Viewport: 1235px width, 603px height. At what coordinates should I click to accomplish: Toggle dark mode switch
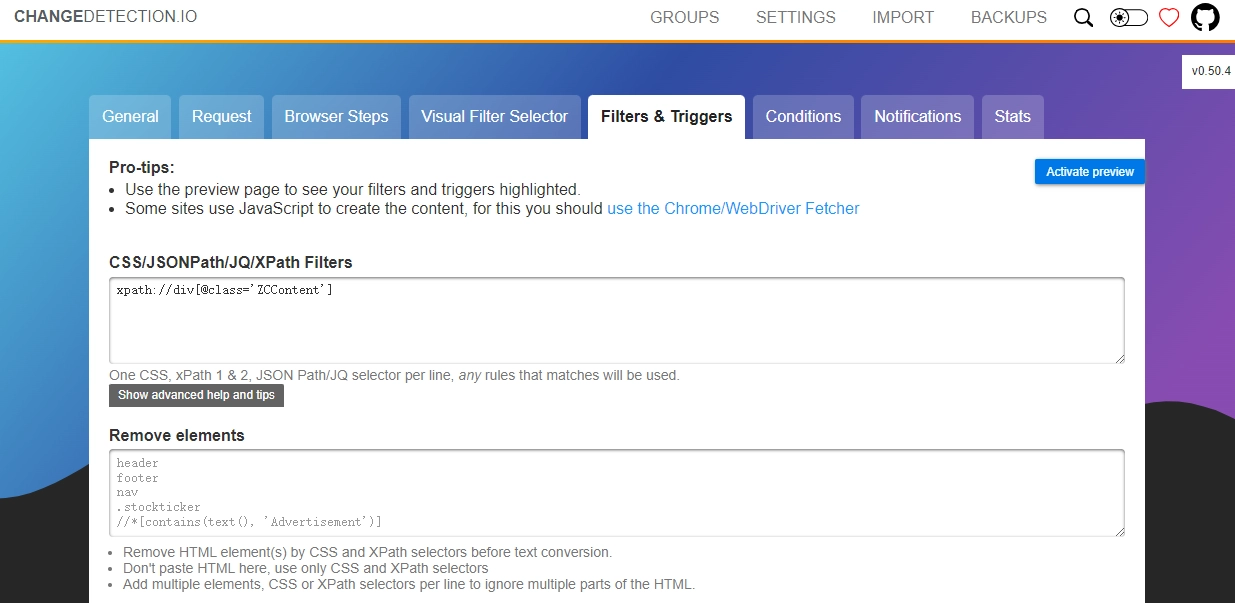[x=1128, y=18]
